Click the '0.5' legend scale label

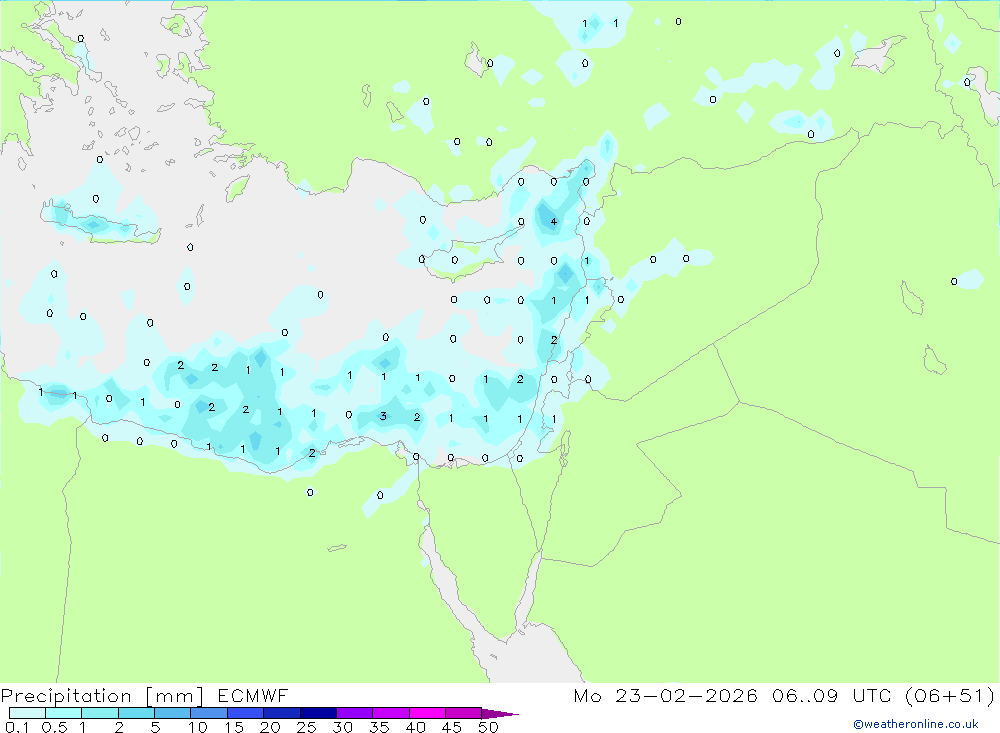pyautogui.click(x=54, y=727)
